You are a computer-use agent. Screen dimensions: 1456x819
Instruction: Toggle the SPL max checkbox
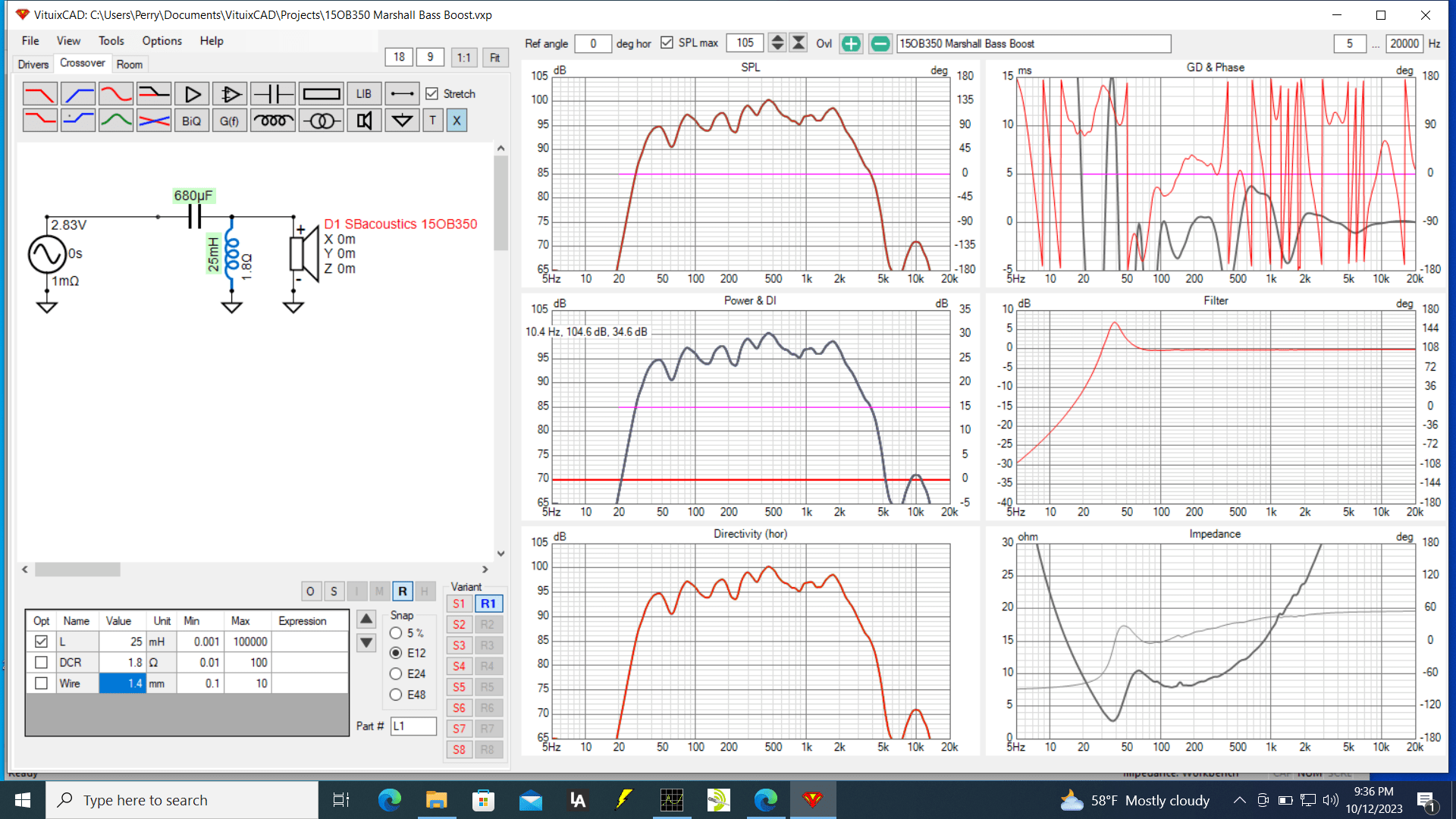pos(667,43)
